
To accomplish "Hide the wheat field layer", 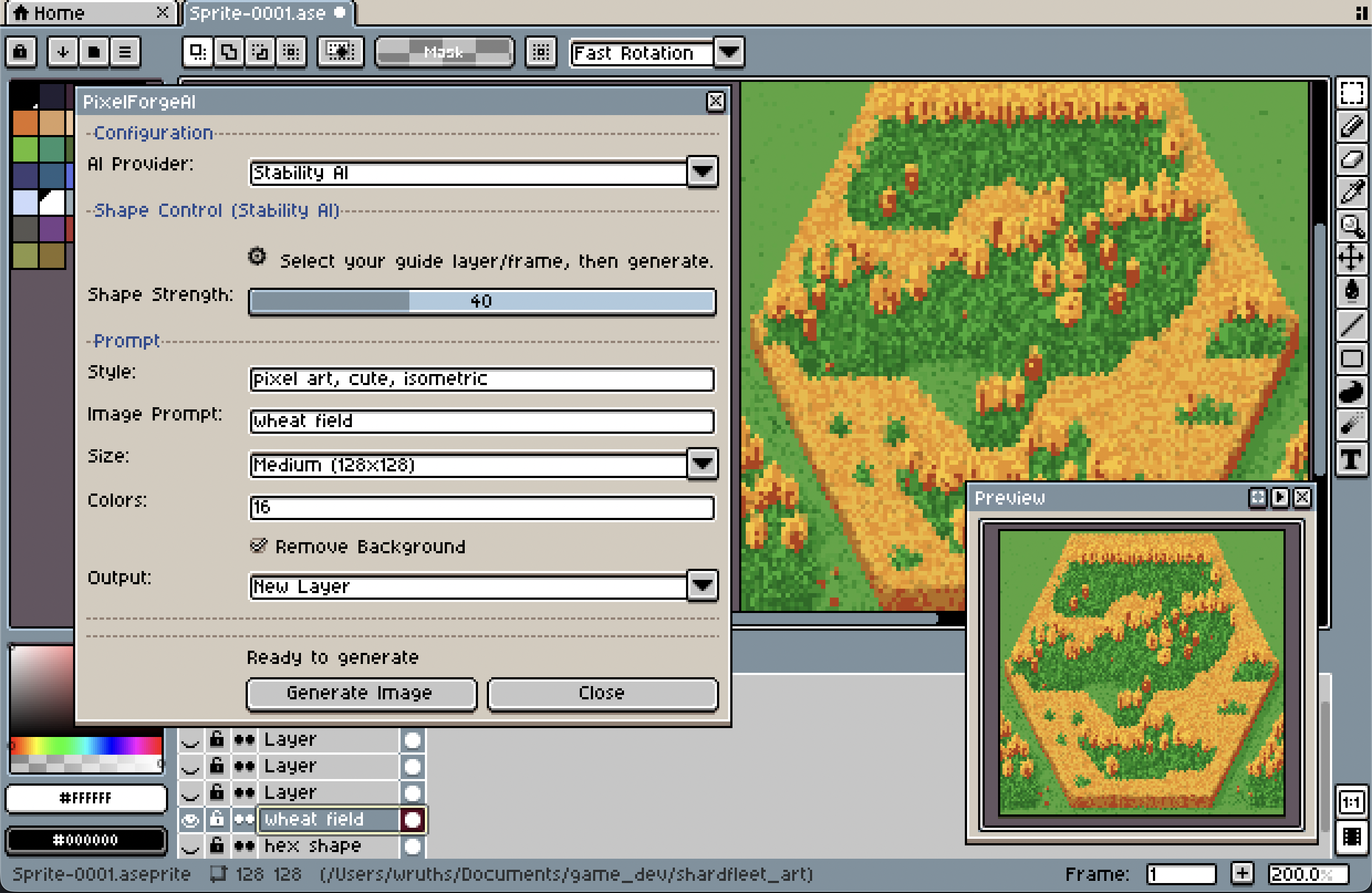I will point(190,819).
